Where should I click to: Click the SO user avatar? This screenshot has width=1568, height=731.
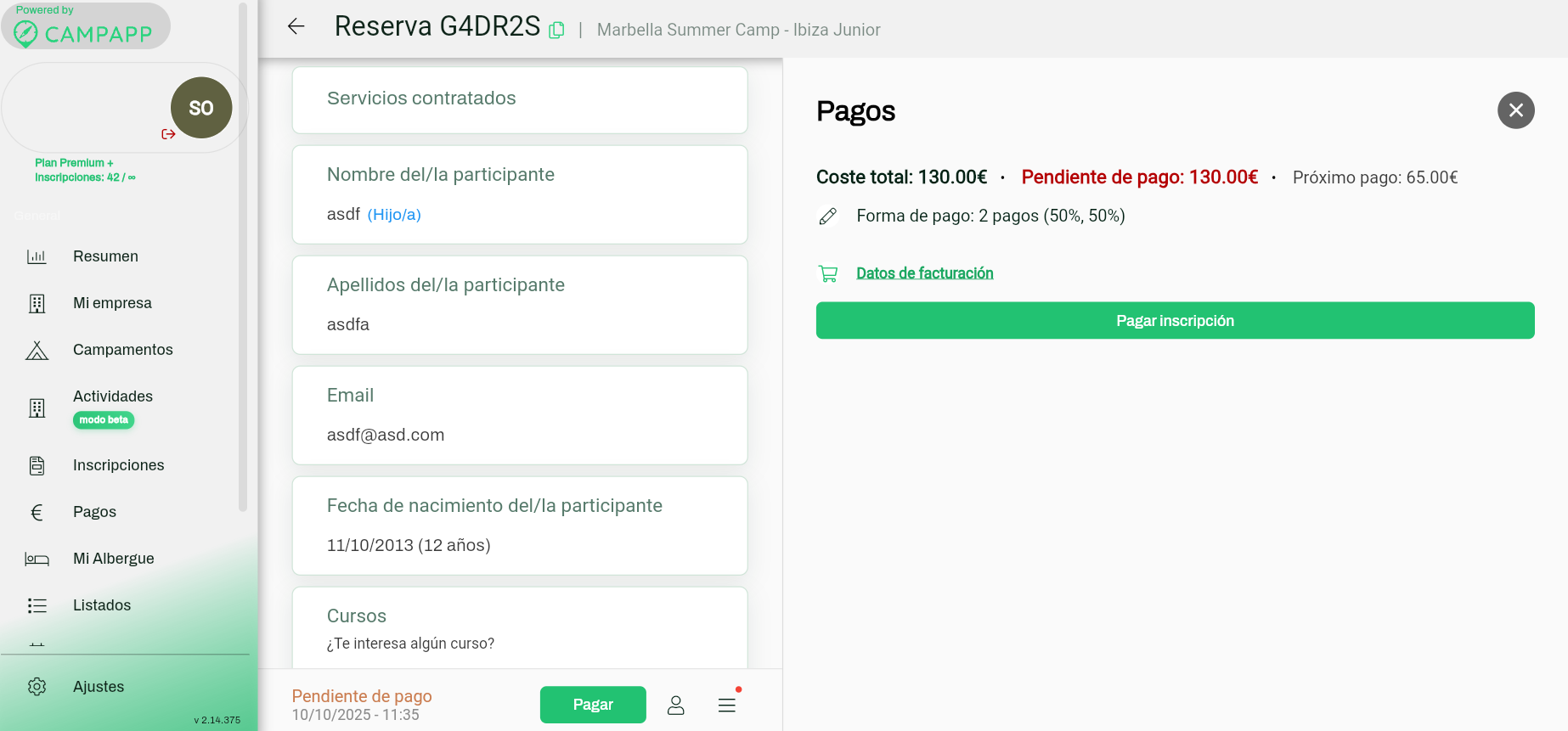pos(201,108)
